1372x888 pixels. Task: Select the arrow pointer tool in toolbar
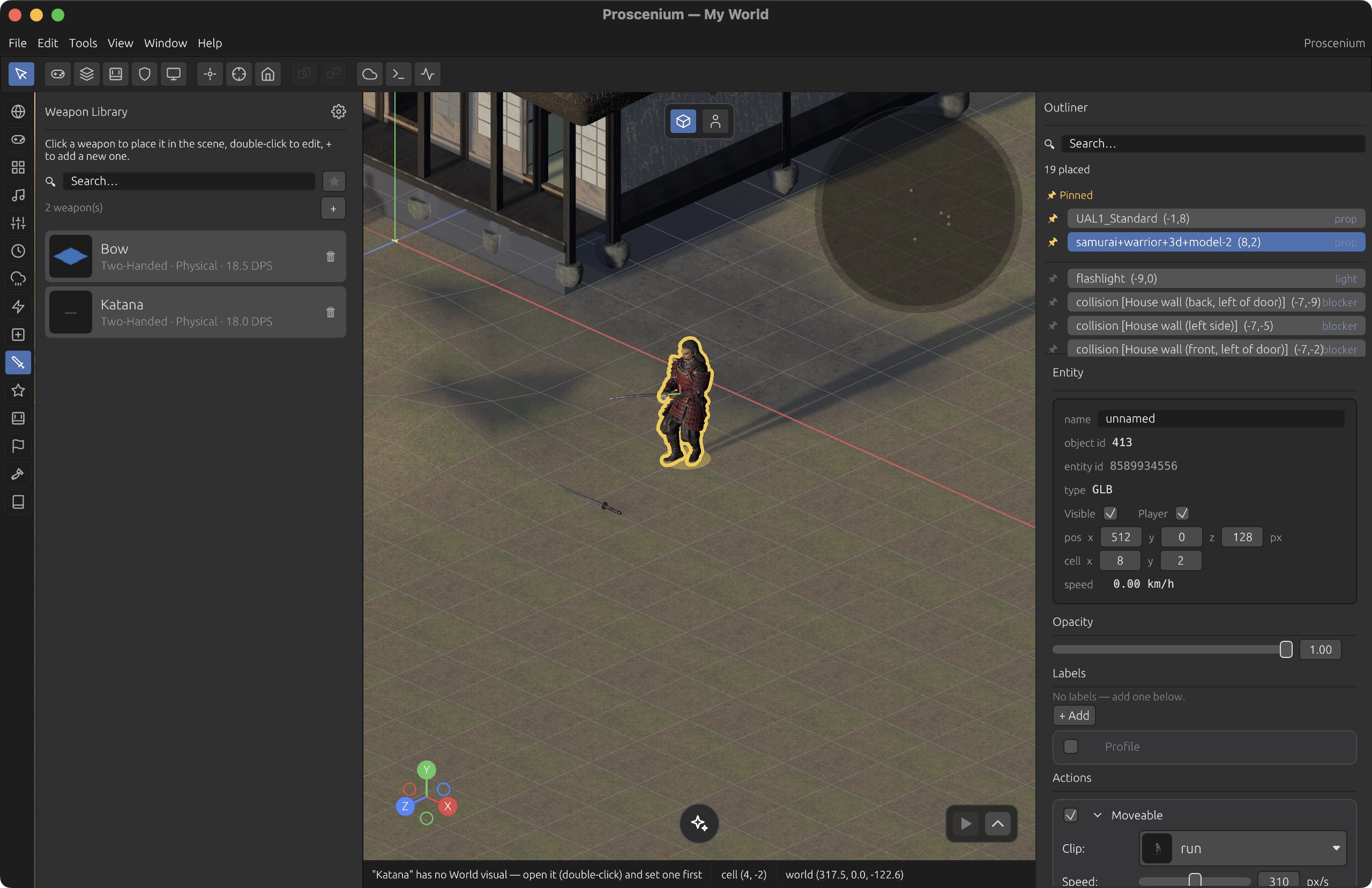[x=21, y=74]
